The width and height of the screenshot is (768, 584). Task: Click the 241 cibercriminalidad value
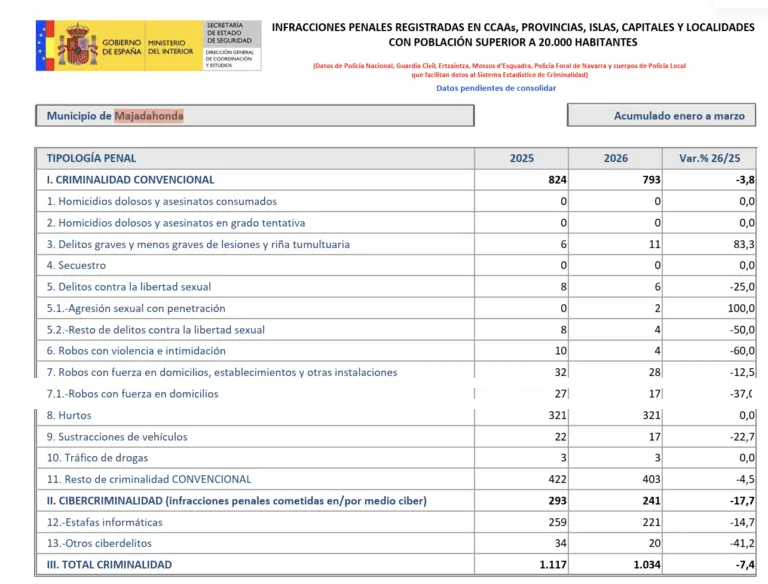651,501
